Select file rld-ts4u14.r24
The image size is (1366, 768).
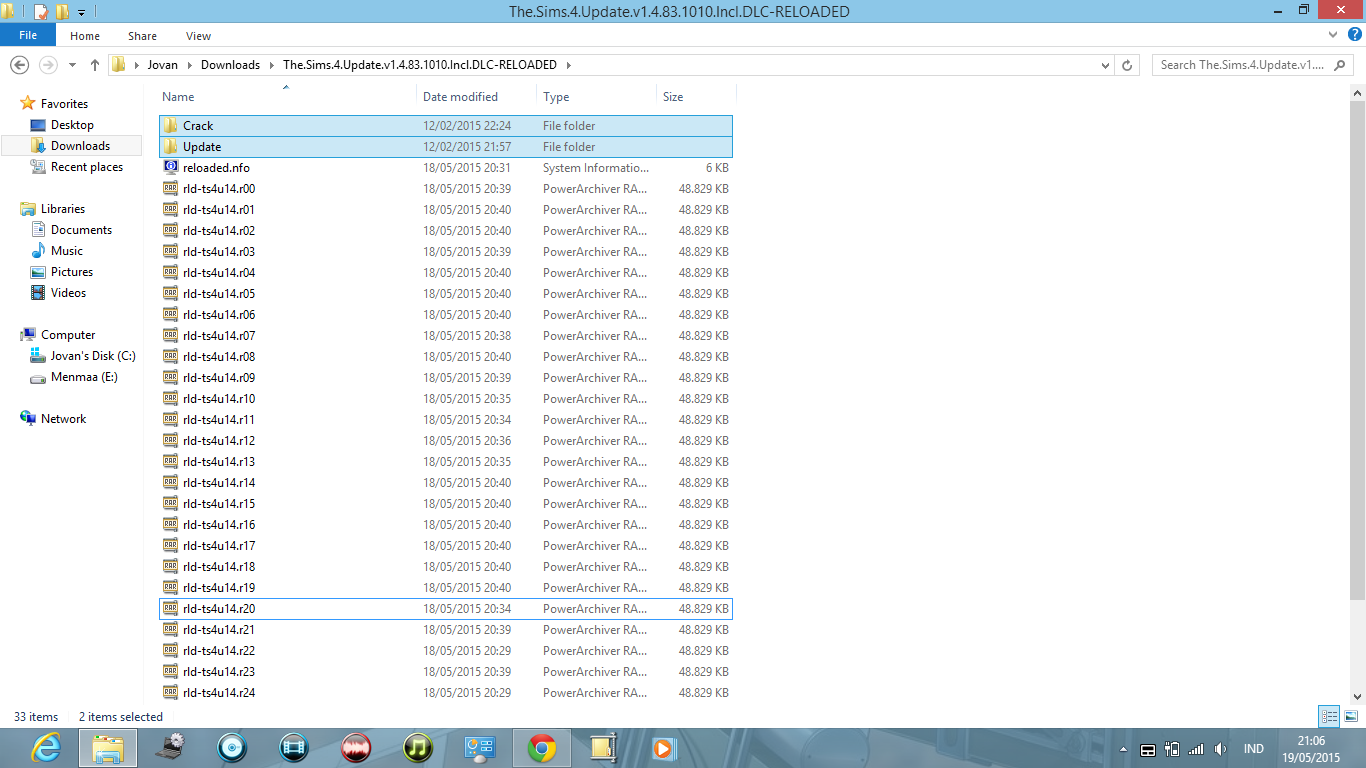click(446, 693)
